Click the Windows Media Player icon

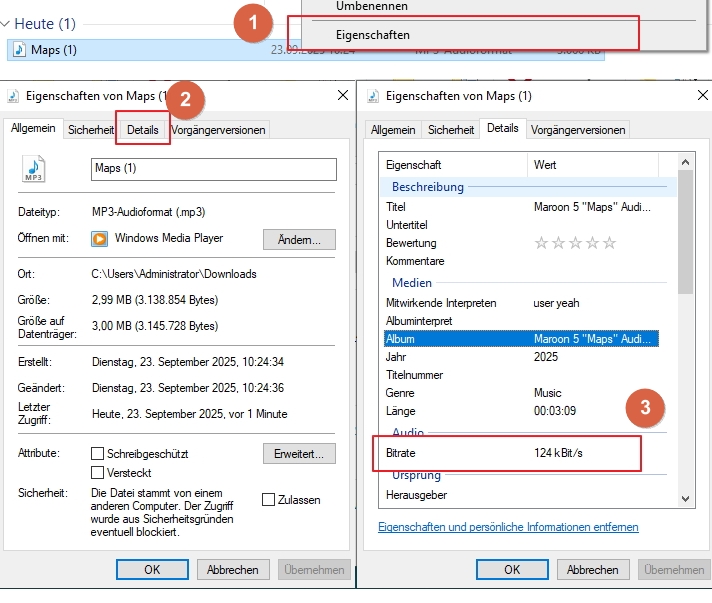coord(99,238)
